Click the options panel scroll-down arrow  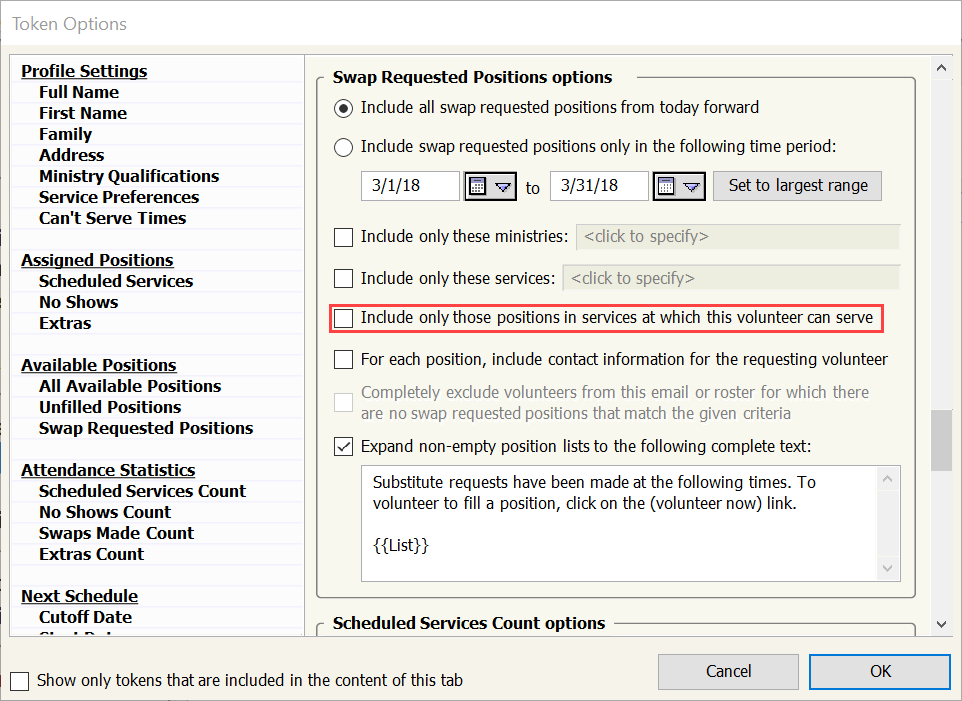coord(941,623)
